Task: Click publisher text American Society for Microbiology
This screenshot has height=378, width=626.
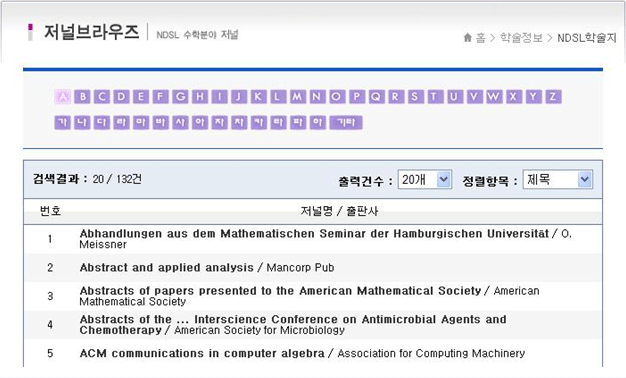Action: 260,330
